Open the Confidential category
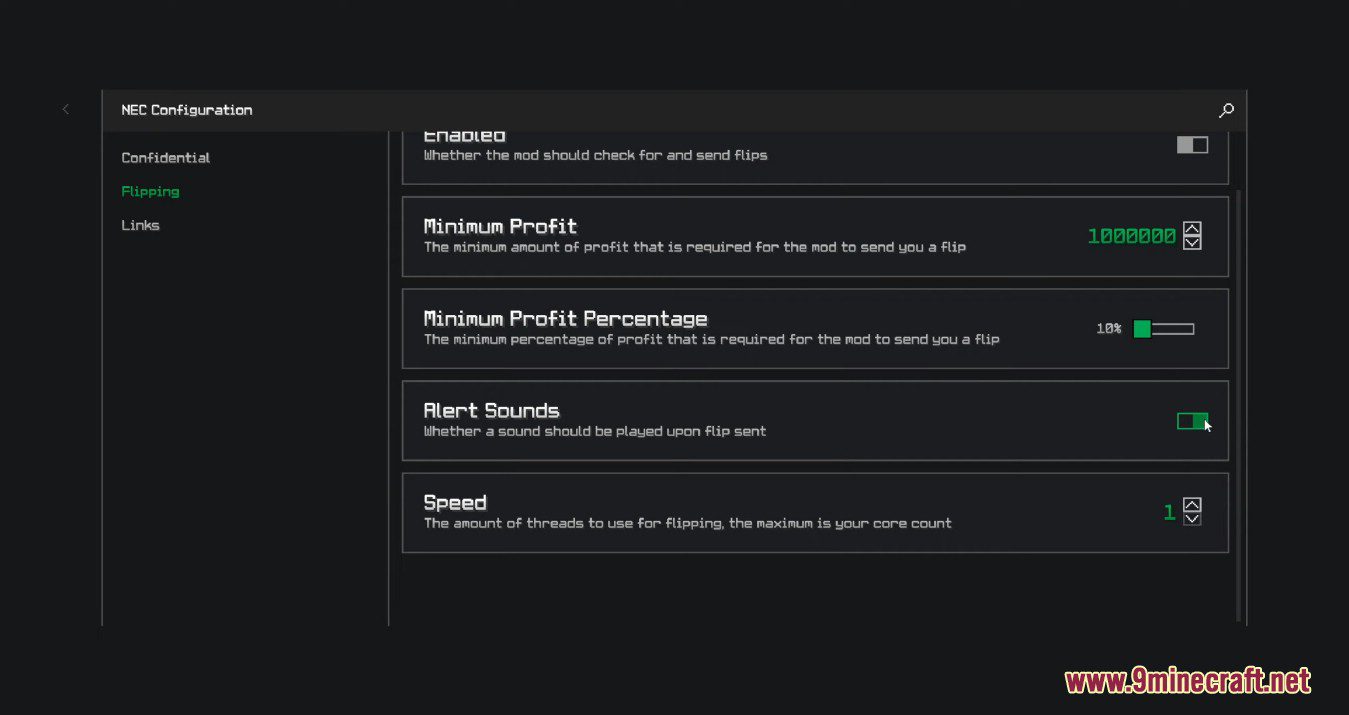Image resolution: width=1349 pixels, height=715 pixels. [166, 158]
